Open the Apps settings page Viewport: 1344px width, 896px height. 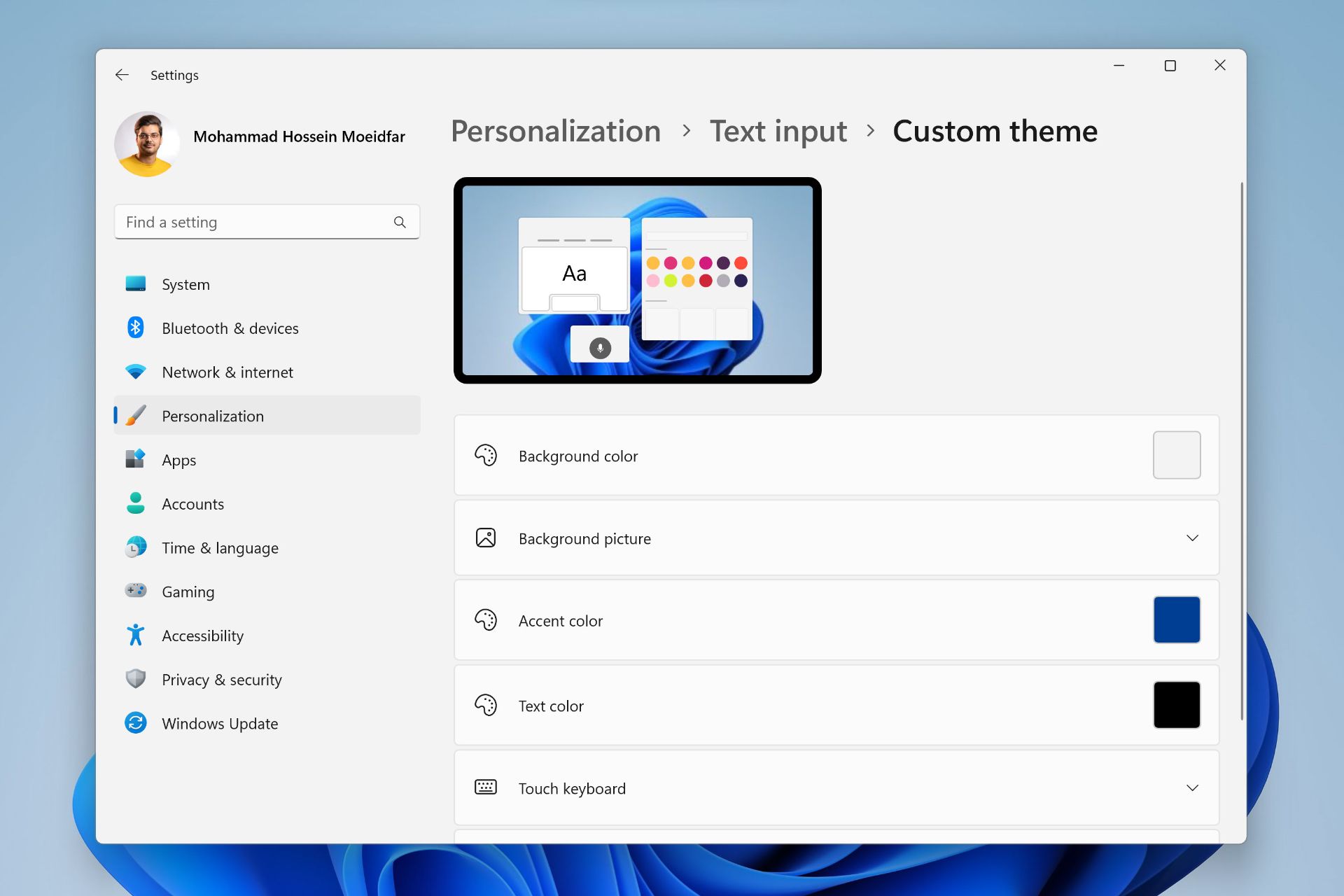[x=267, y=460]
